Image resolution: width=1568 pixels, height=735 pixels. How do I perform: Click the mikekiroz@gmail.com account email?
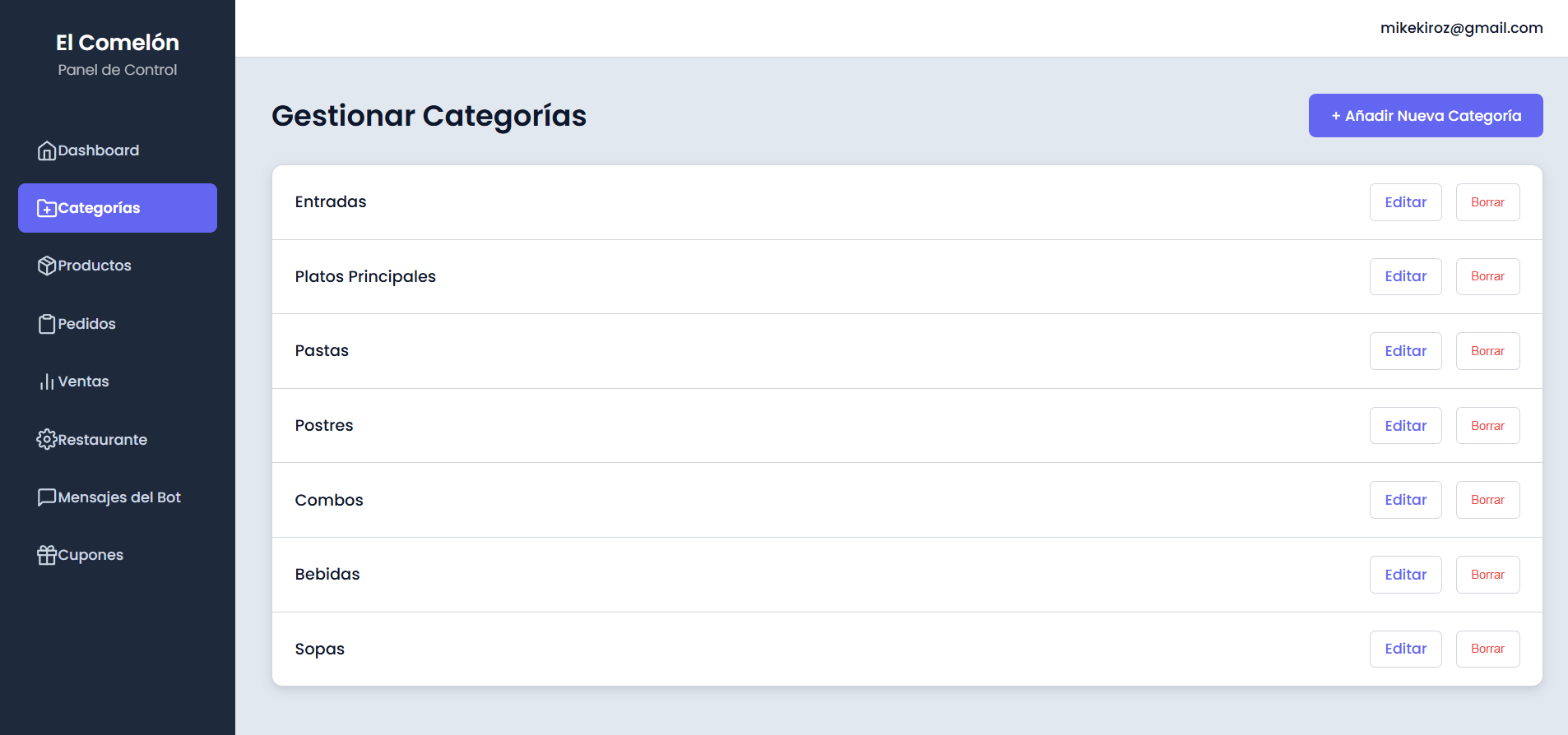pos(1461,28)
